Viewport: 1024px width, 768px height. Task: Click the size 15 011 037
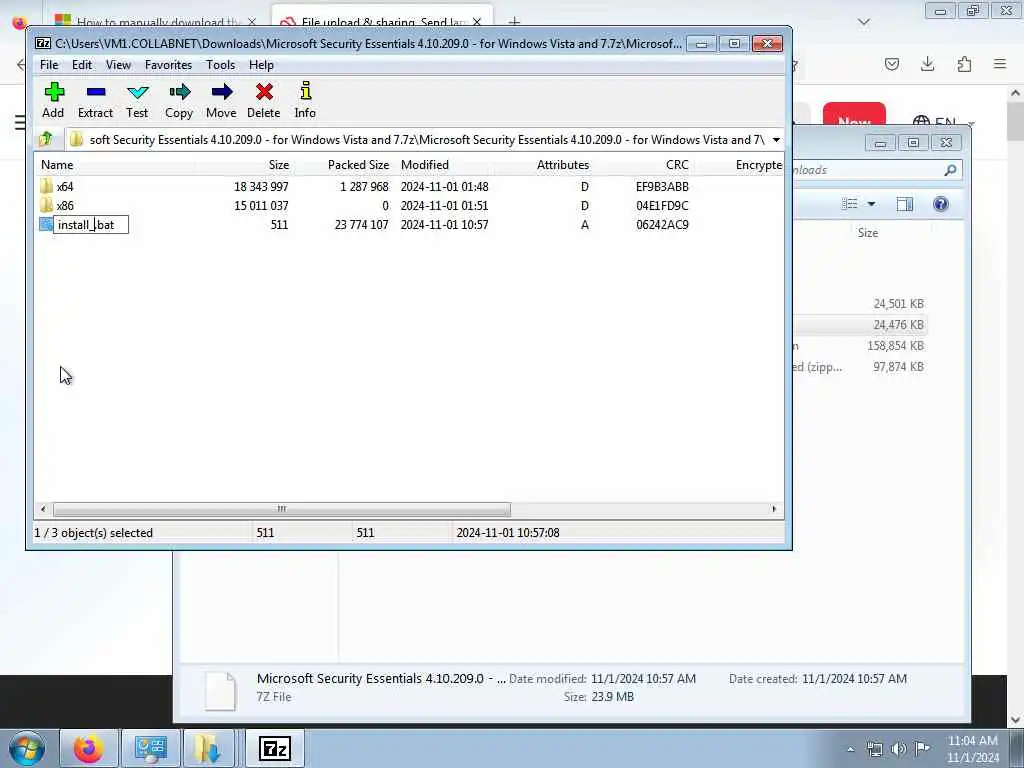tap(261, 206)
